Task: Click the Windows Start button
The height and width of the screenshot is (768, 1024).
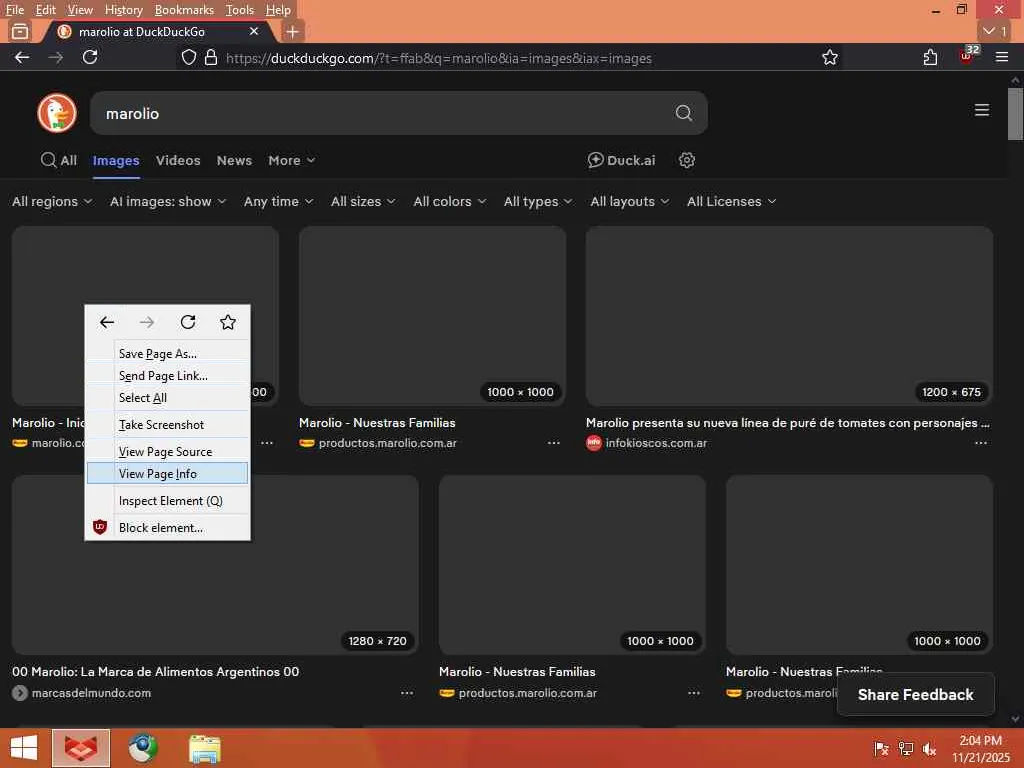Action: 24,748
